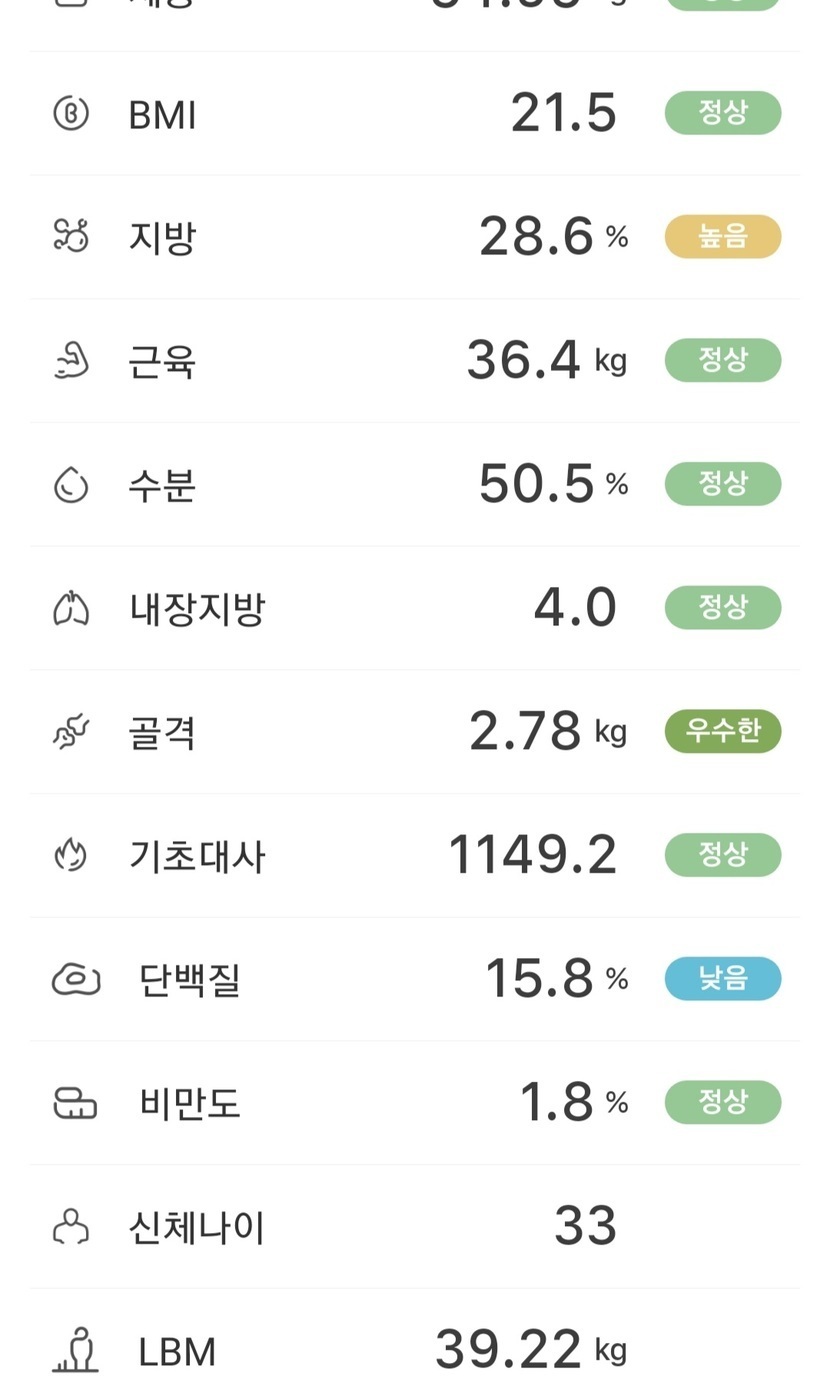Screen dimensions: 830x1396
Task: Open the 신체나이 33 row
Action: click(x=414, y=1227)
